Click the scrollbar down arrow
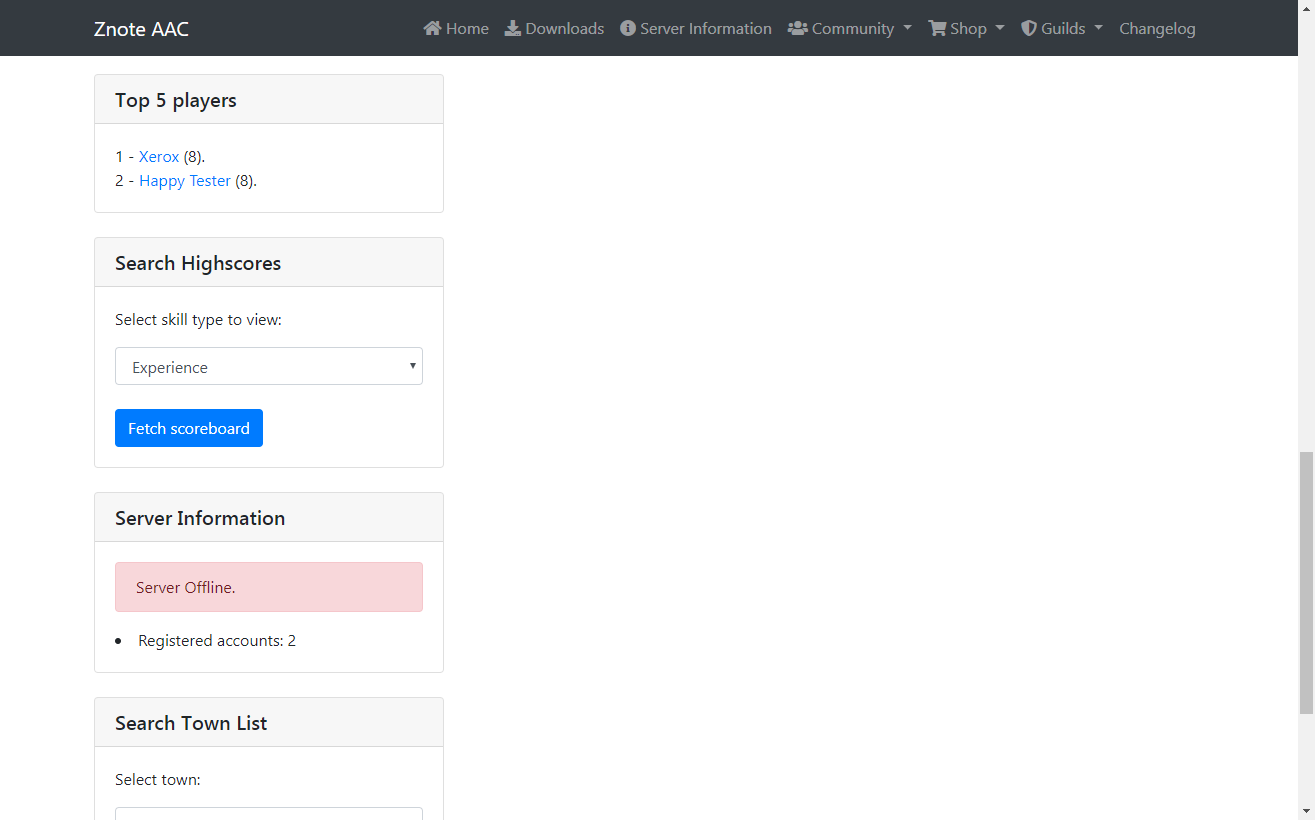 (x=1308, y=812)
